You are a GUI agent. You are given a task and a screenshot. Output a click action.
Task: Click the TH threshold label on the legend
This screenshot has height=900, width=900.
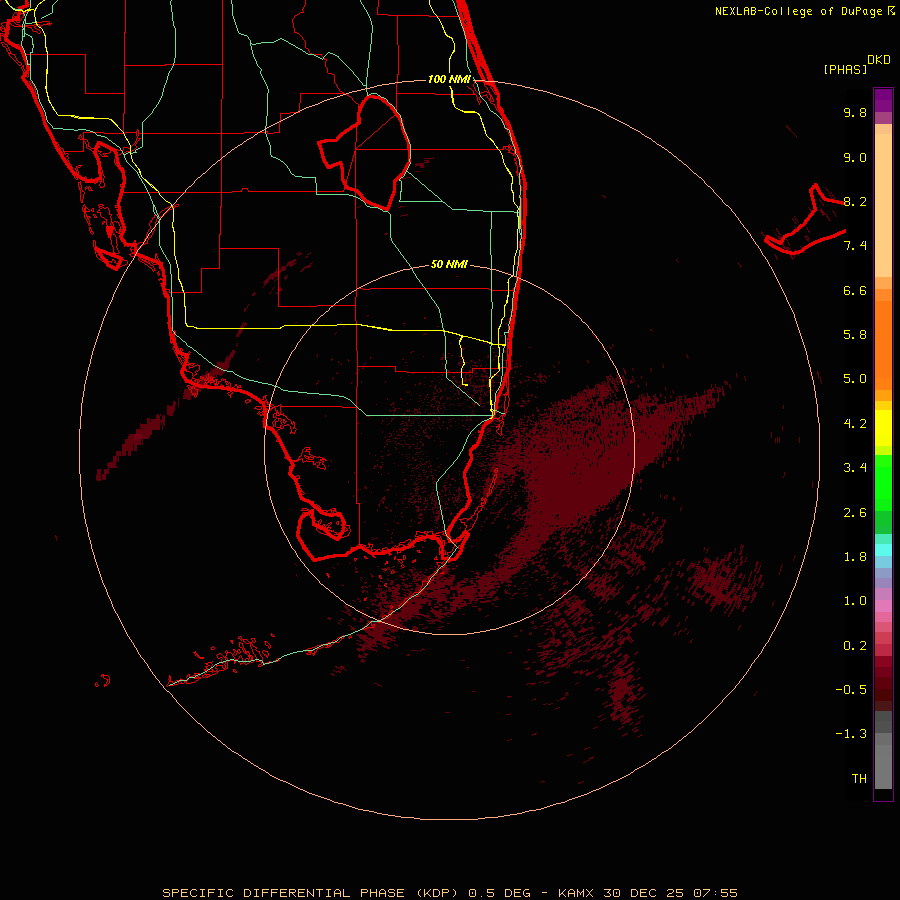tap(859, 779)
